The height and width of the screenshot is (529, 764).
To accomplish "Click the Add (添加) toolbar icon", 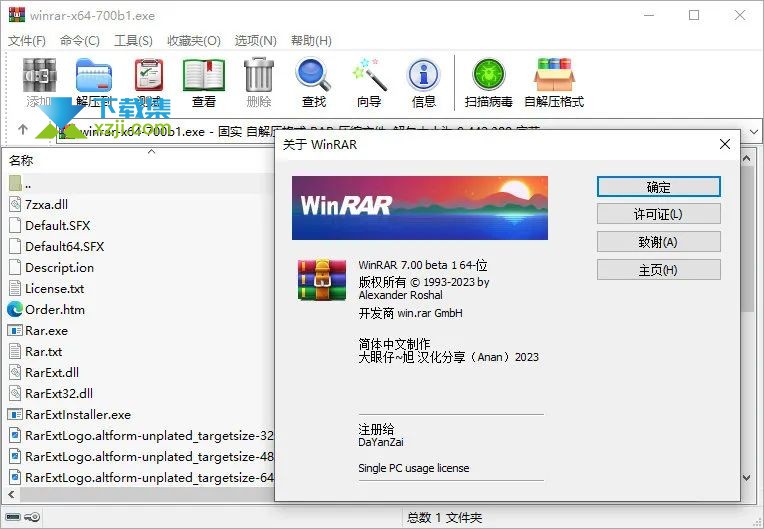I will click(39, 78).
